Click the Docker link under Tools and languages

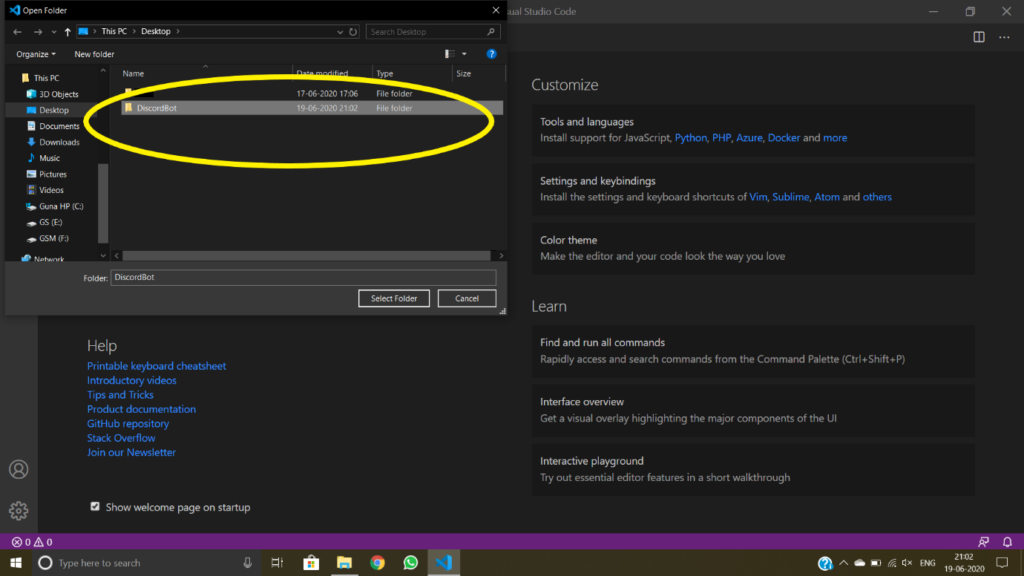click(784, 138)
